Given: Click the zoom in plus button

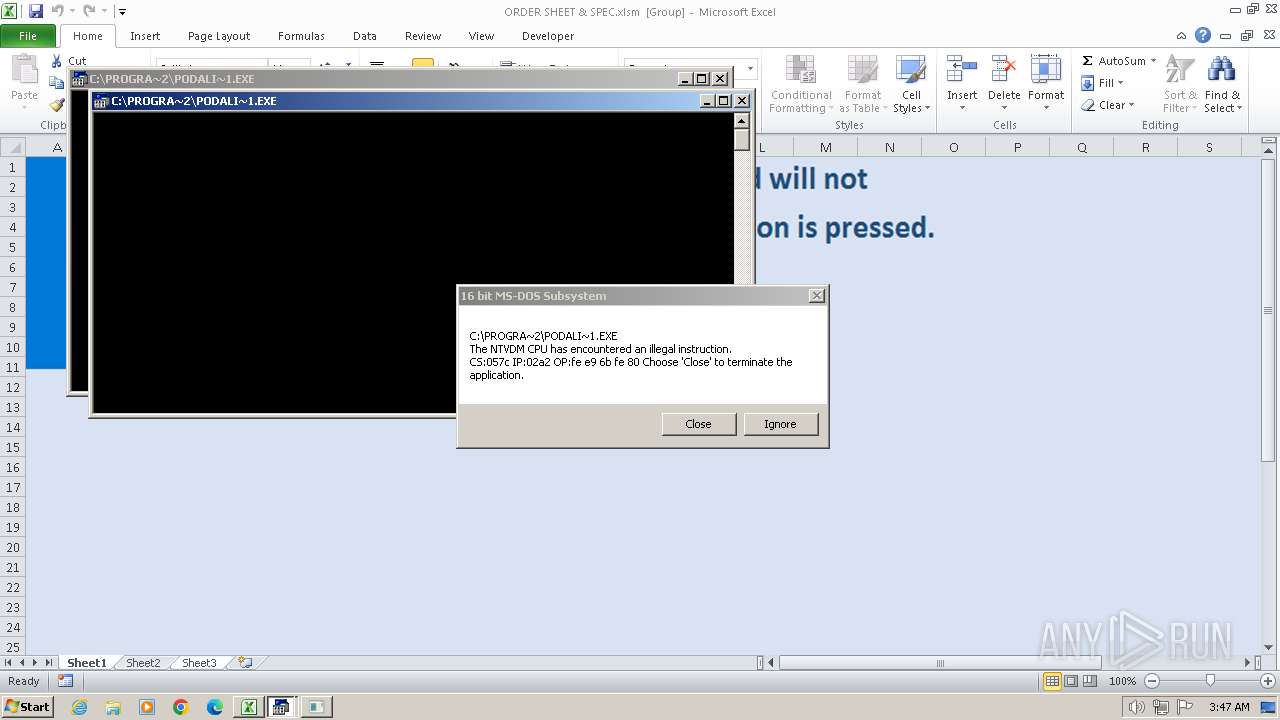Looking at the screenshot, I should pyautogui.click(x=1268, y=681).
